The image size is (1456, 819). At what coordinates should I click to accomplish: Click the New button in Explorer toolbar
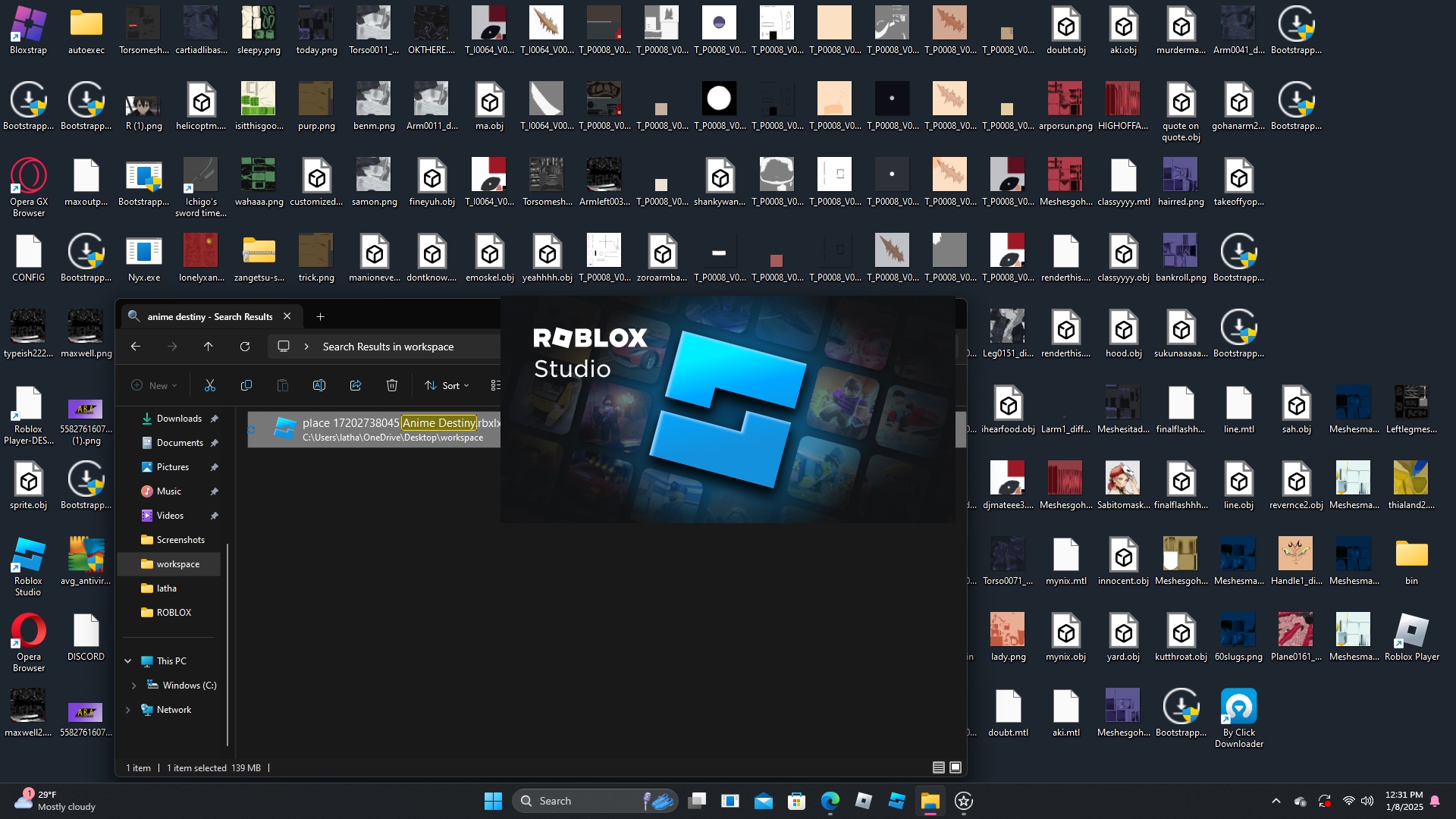tap(154, 385)
